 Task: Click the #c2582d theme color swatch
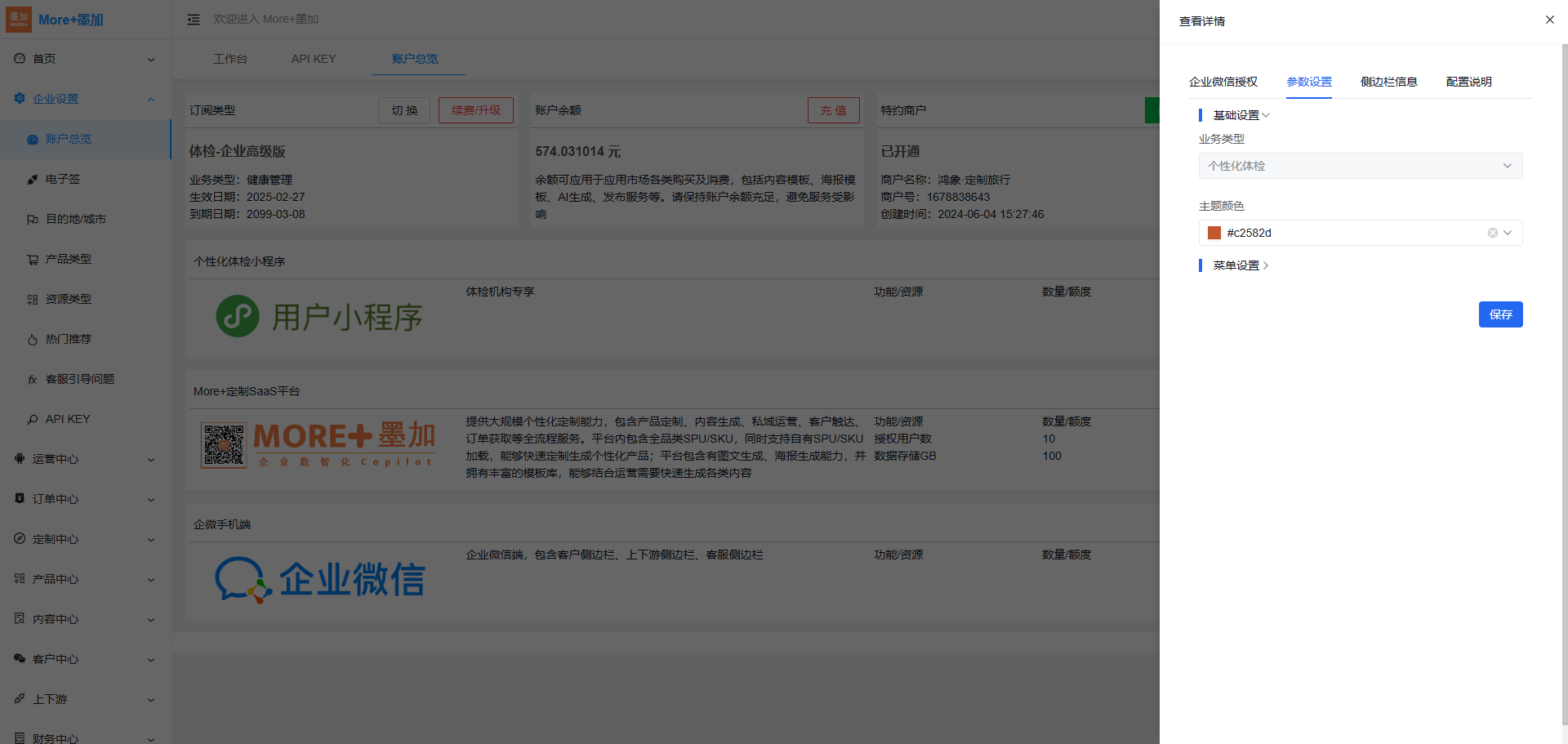coord(1214,233)
